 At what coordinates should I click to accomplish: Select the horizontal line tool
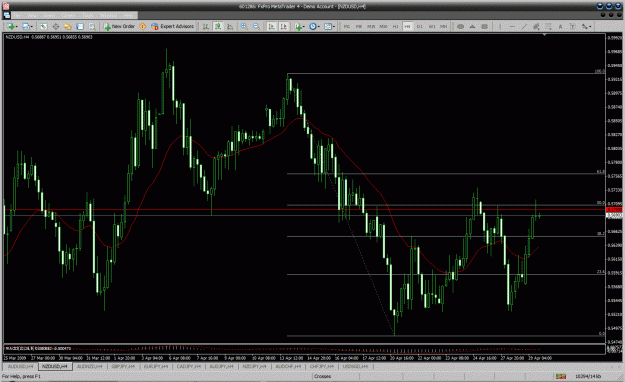(x=512, y=26)
